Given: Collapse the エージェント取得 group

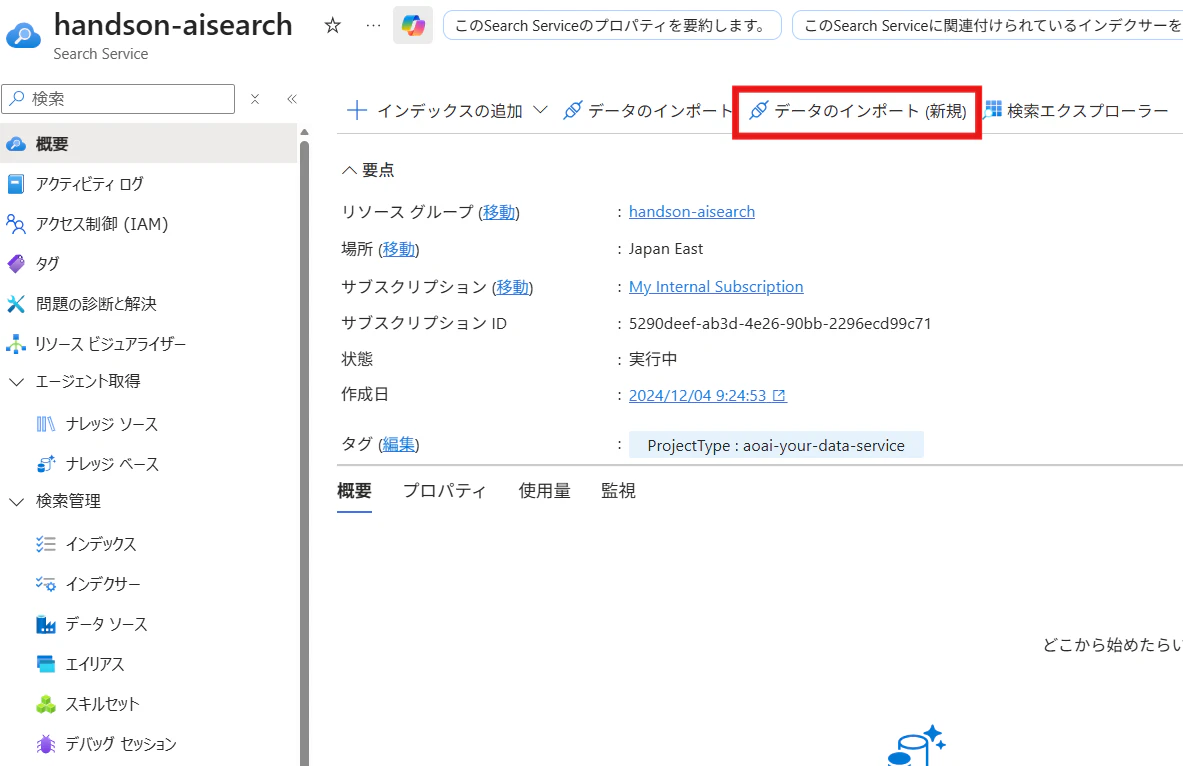Looking at the screenshot, I should click(16, 382).
